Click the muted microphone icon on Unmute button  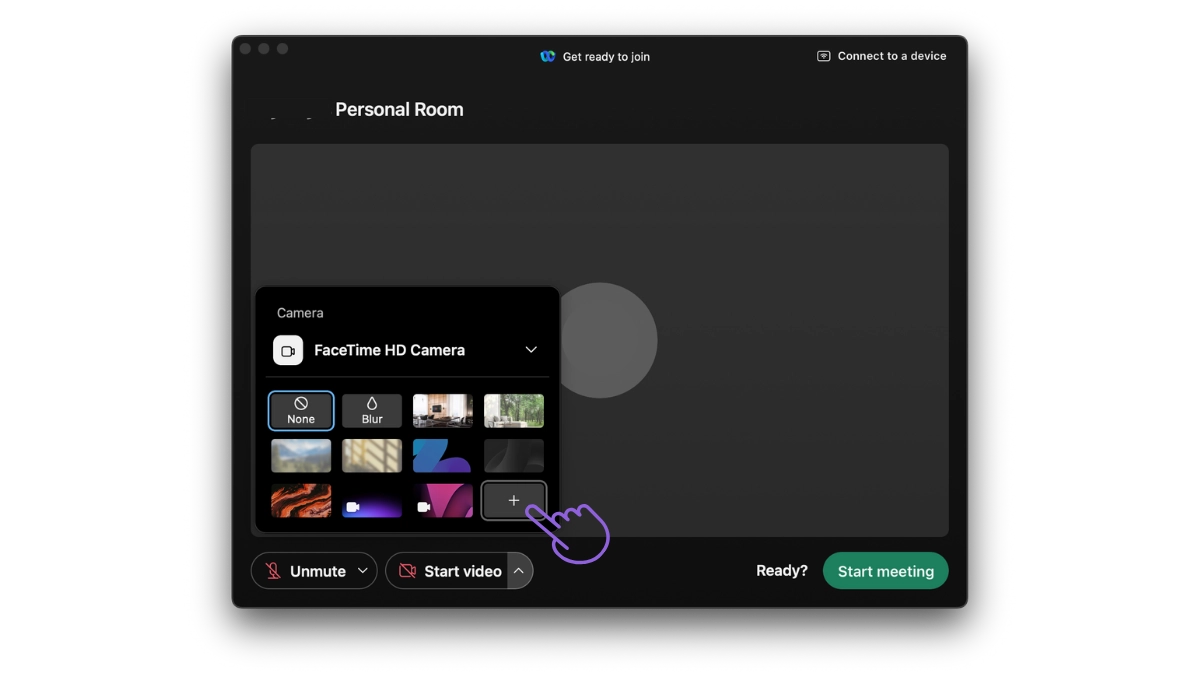[x=271, y=570]
